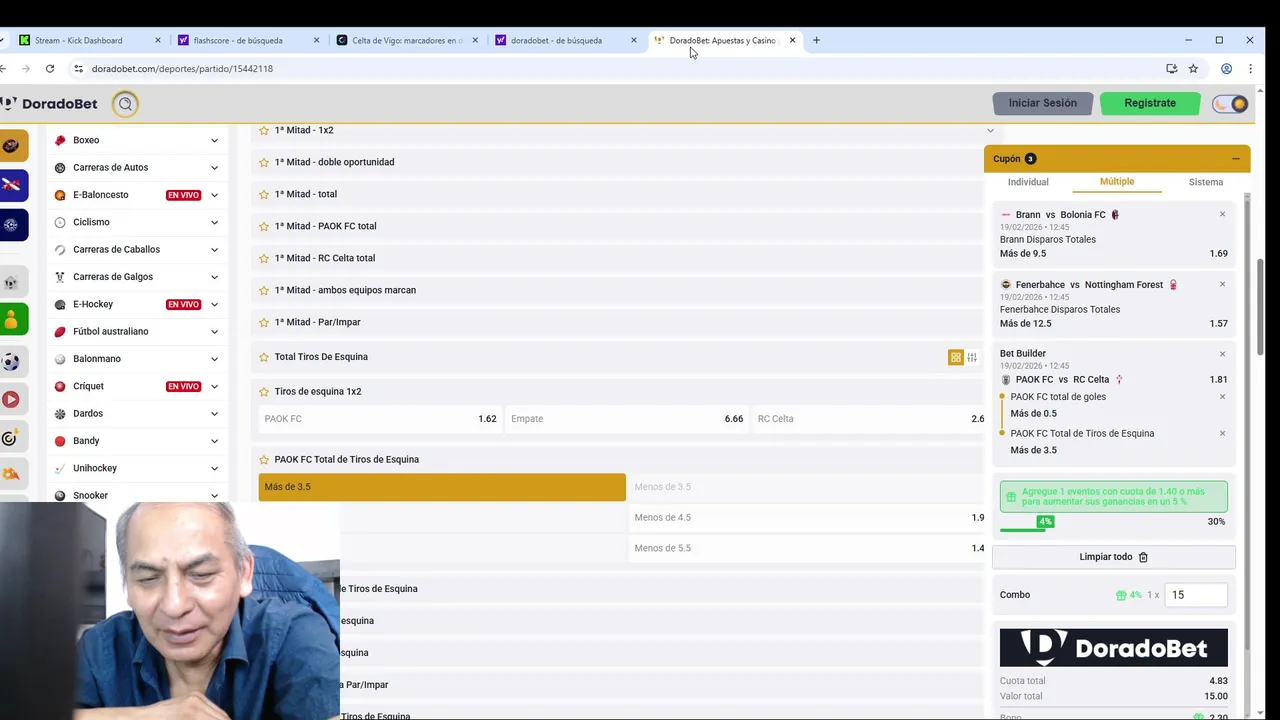
Task: Remove PAOK FC Total de Tiros de Esquina leg
Action: (x=1222, y=433)
